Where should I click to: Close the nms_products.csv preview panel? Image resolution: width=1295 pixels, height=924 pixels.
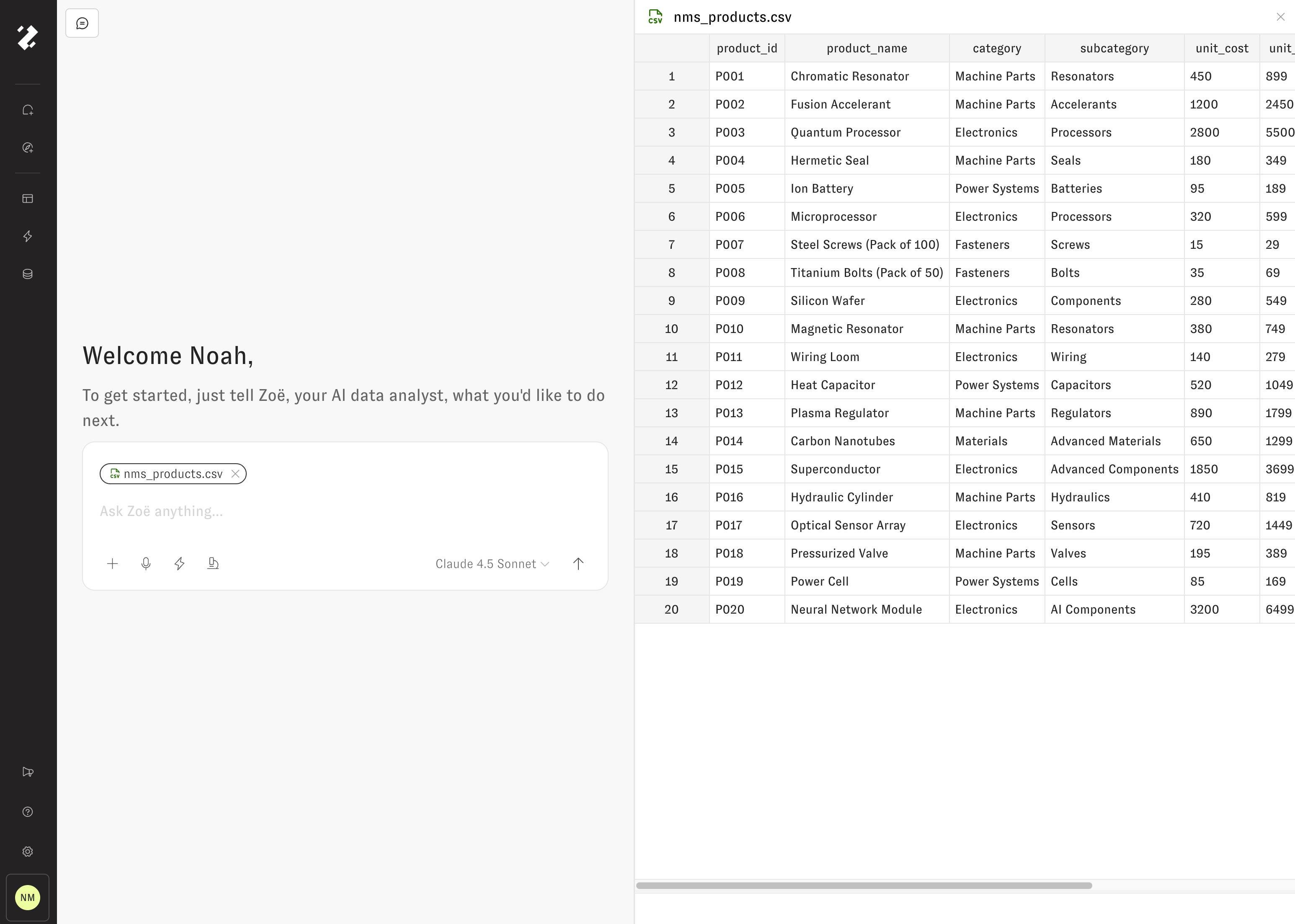(1280, 17)
